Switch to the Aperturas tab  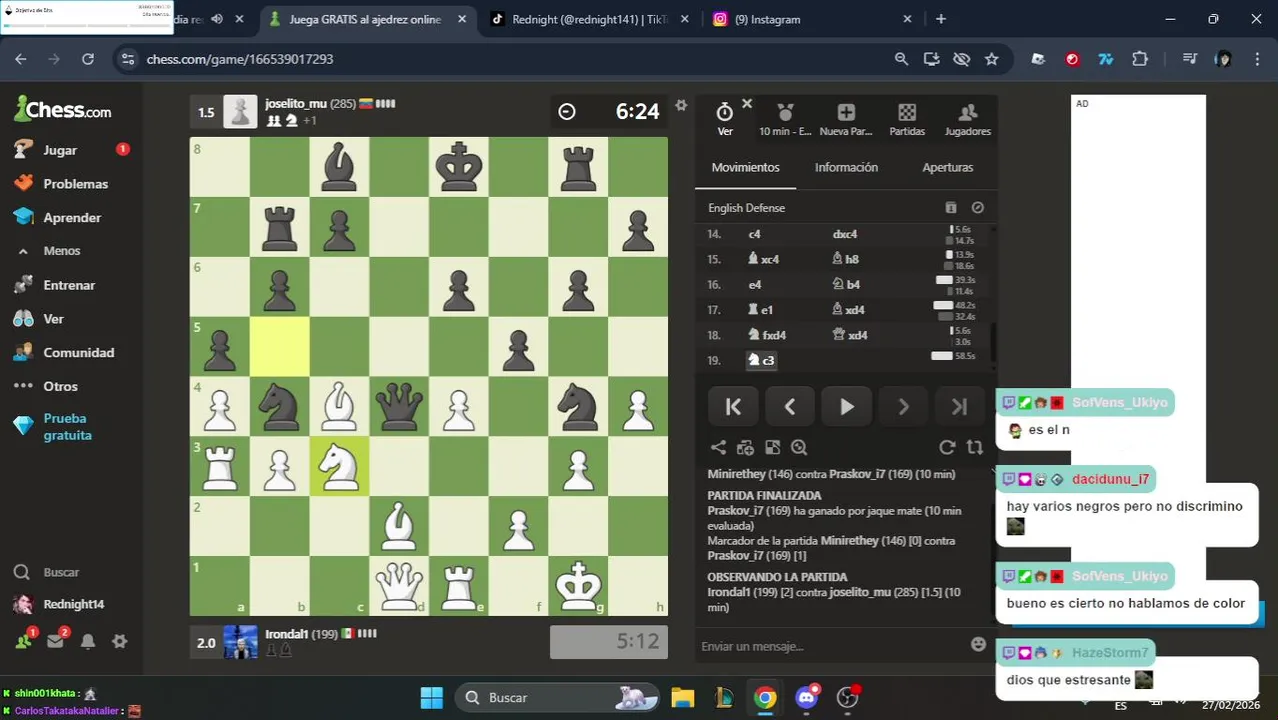coord(947,167)
